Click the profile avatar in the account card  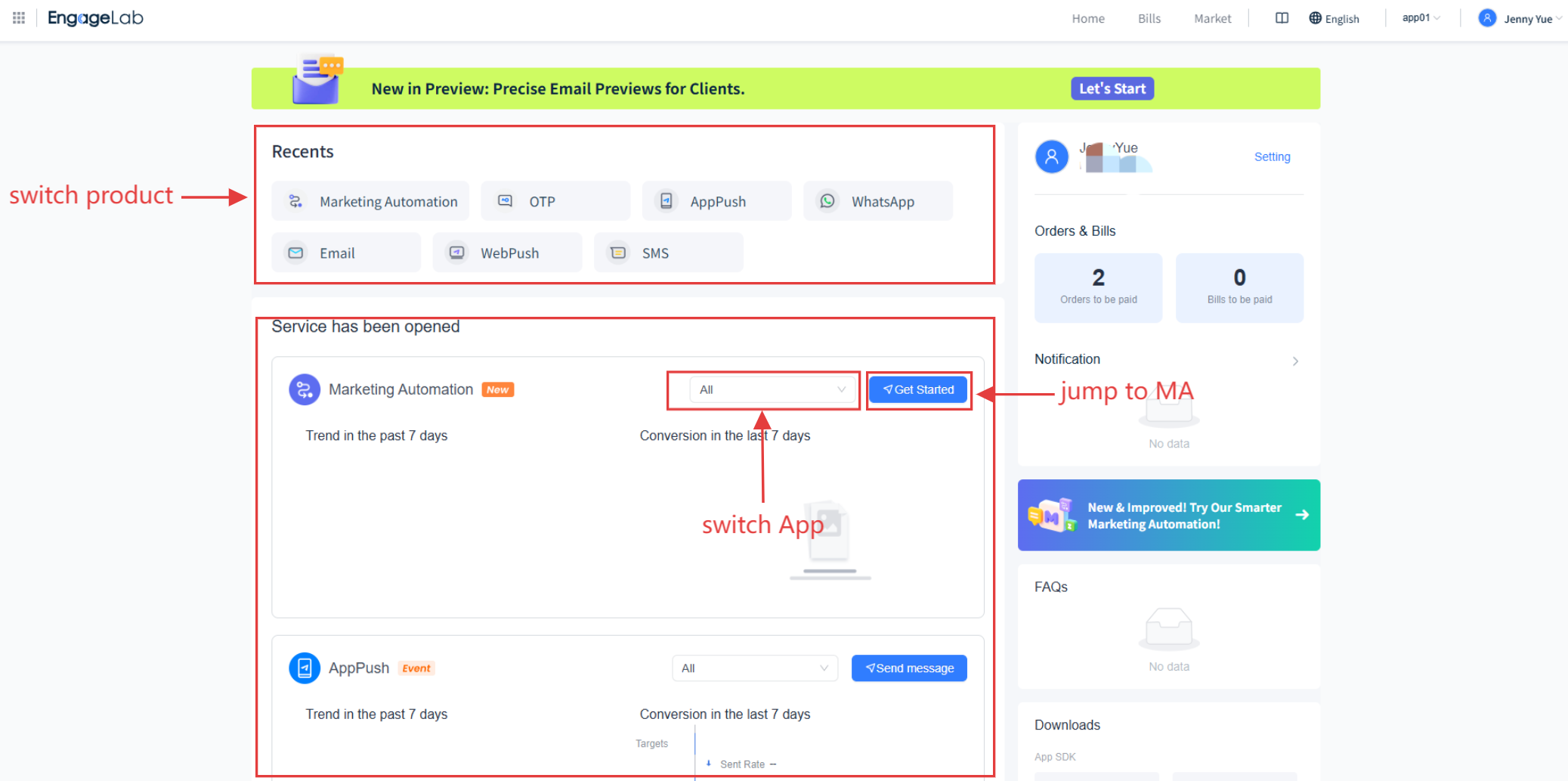pos(1052,157)
